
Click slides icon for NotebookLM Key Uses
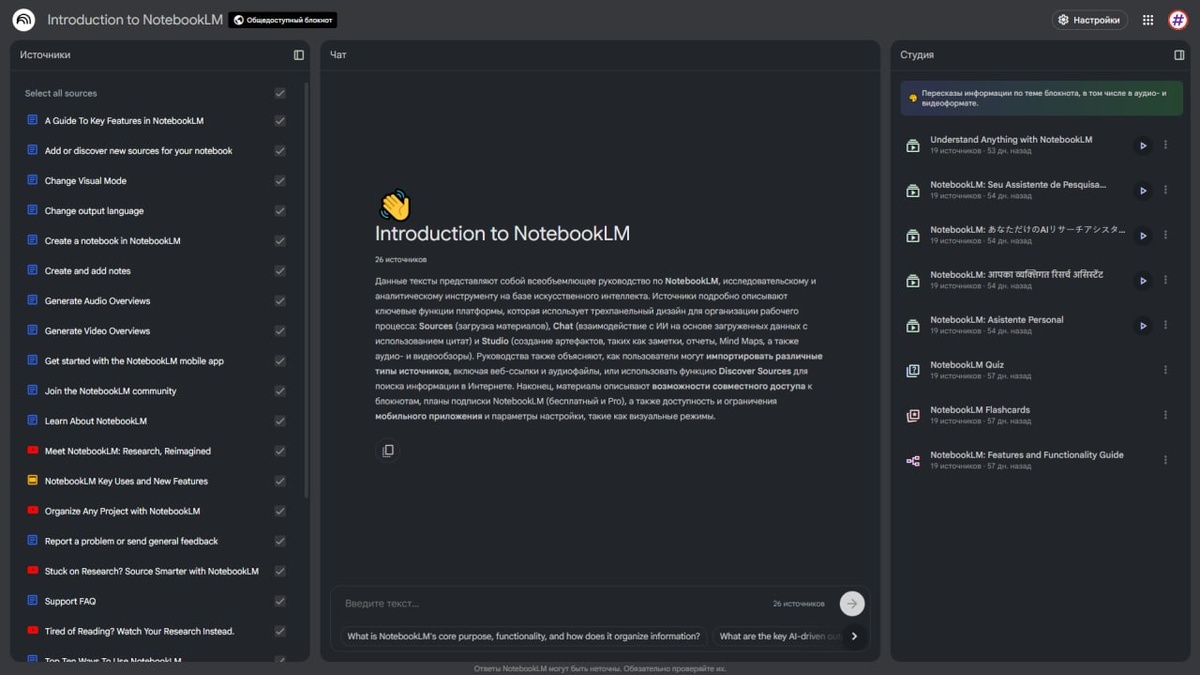pos(33,481)
